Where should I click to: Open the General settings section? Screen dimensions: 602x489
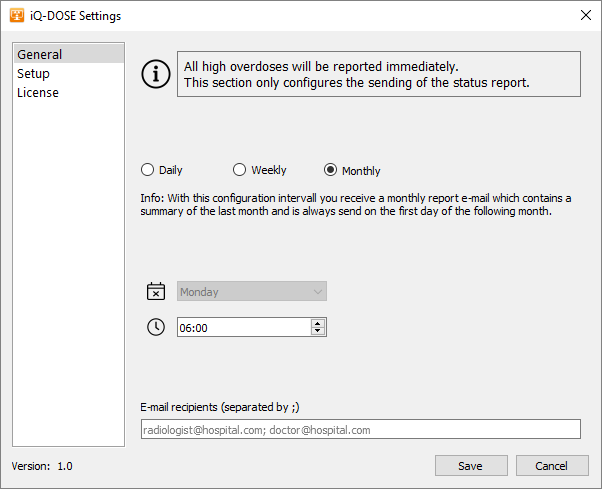(x=40, y=54)
